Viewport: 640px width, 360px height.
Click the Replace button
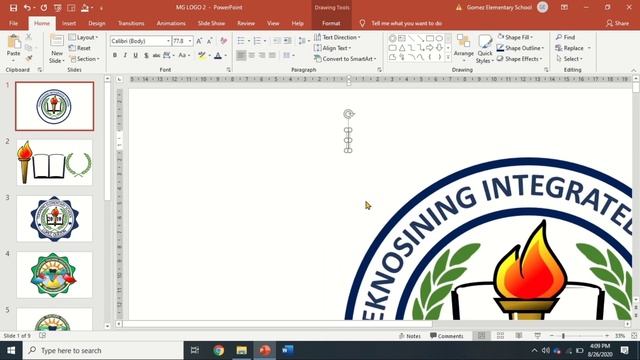(570, 48)
